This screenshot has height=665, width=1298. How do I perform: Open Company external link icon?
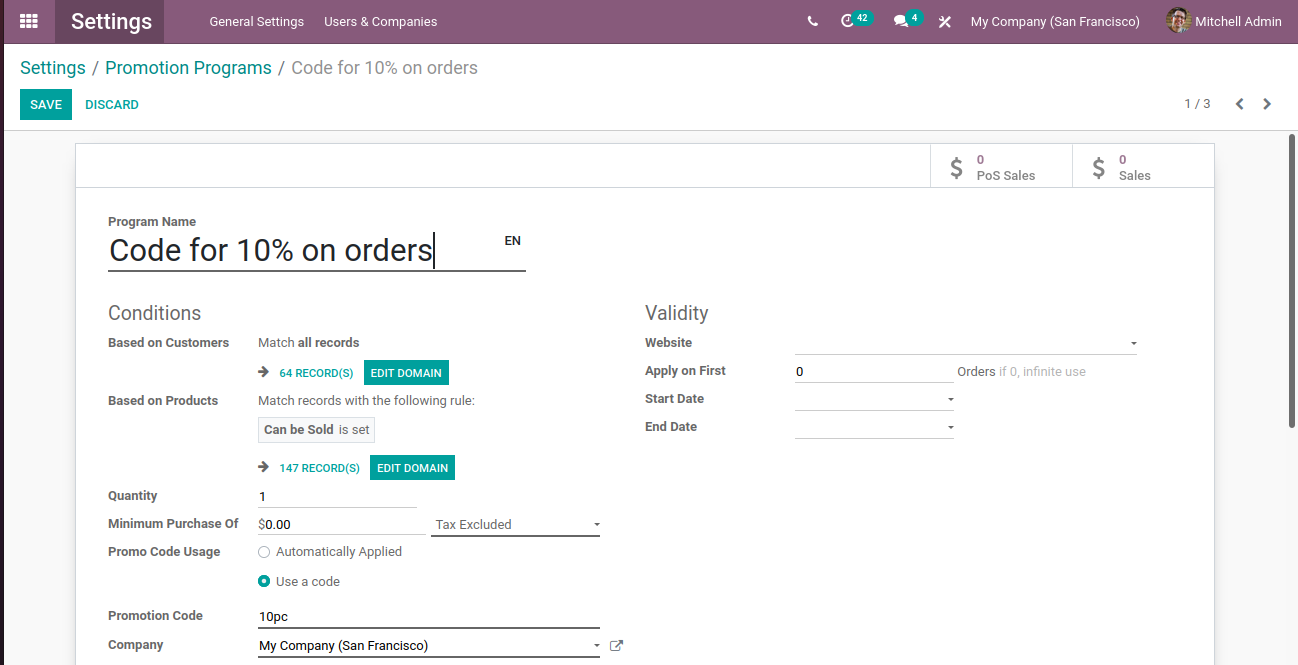point(616,646)
